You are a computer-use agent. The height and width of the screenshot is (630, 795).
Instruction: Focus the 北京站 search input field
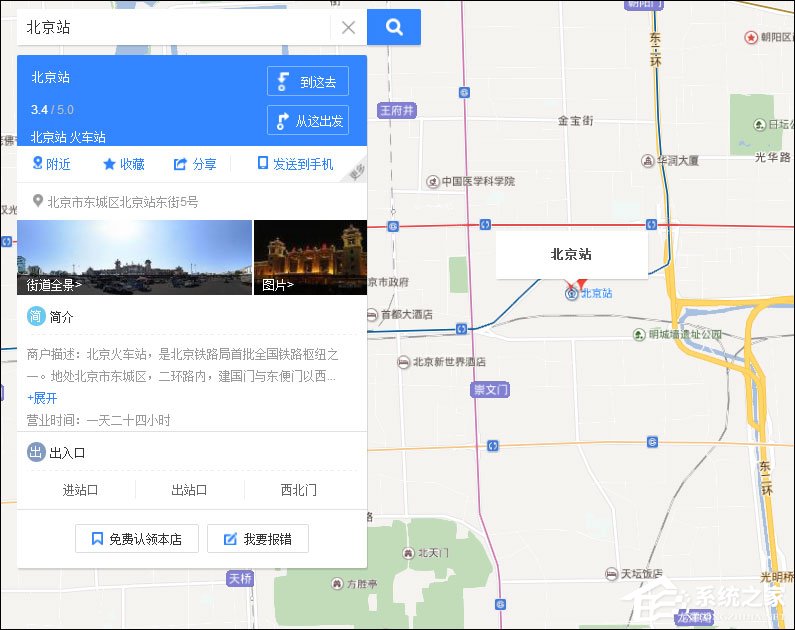click(x=173, y=27)
